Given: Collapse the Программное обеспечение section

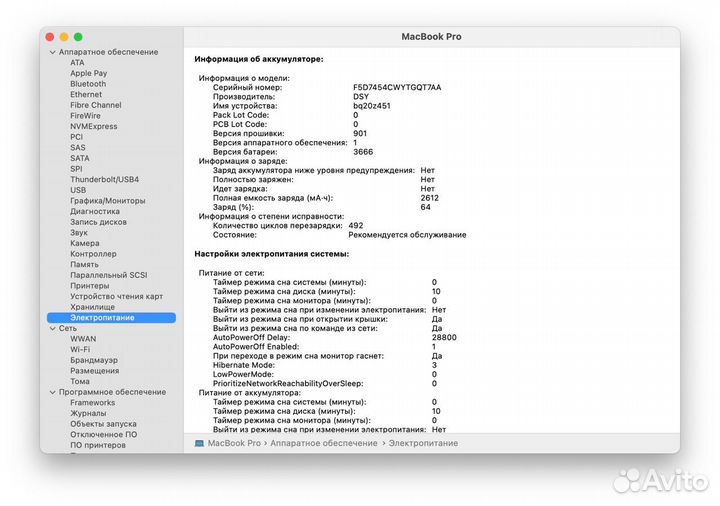Looking at the screenshot, I should pos(52,392).
